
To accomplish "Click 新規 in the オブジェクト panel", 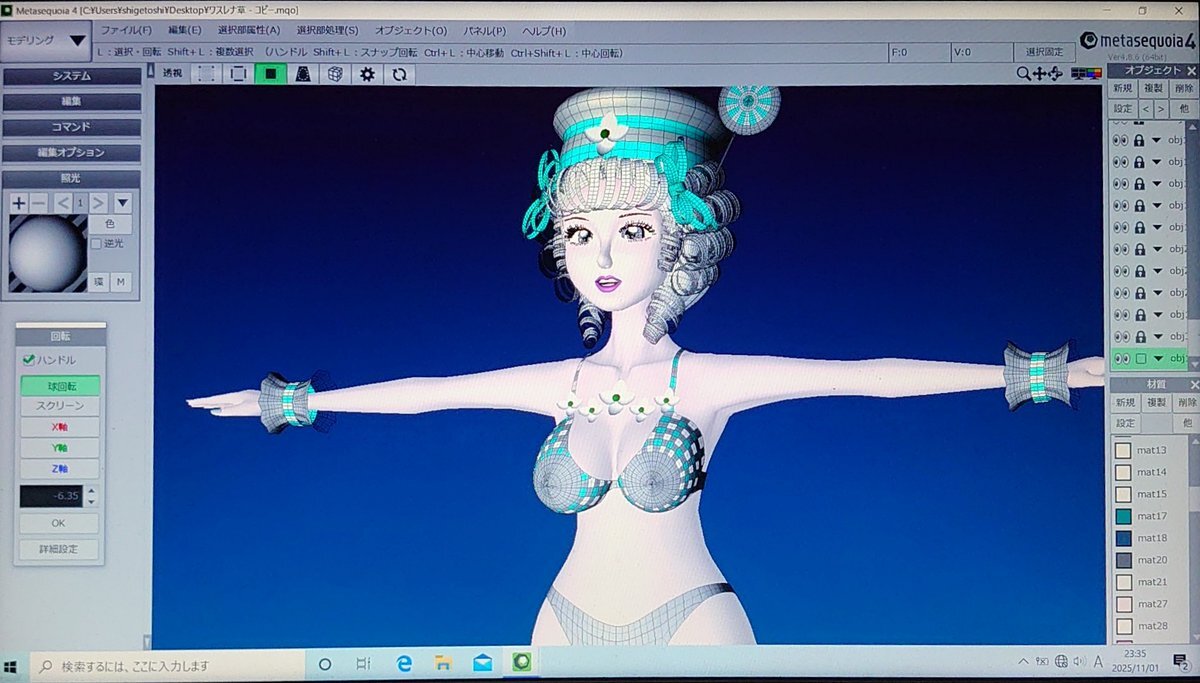I will pos(1124,88).
